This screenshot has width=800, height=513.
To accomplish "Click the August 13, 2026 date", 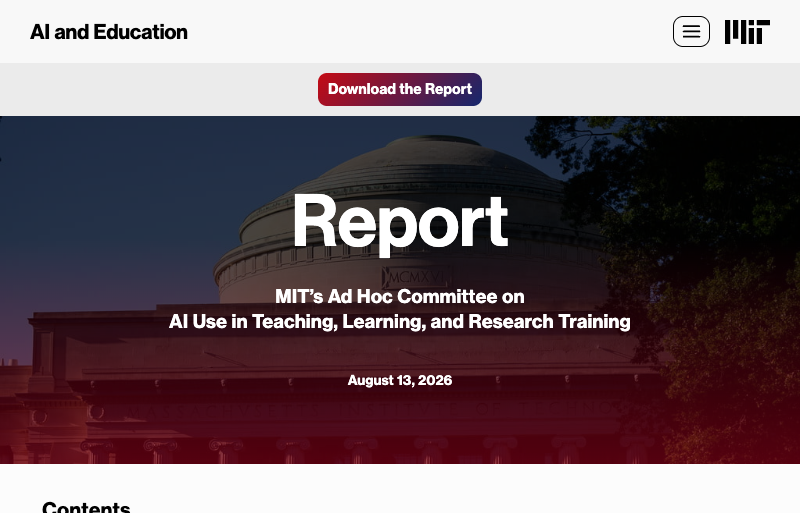I will (399, 380).
